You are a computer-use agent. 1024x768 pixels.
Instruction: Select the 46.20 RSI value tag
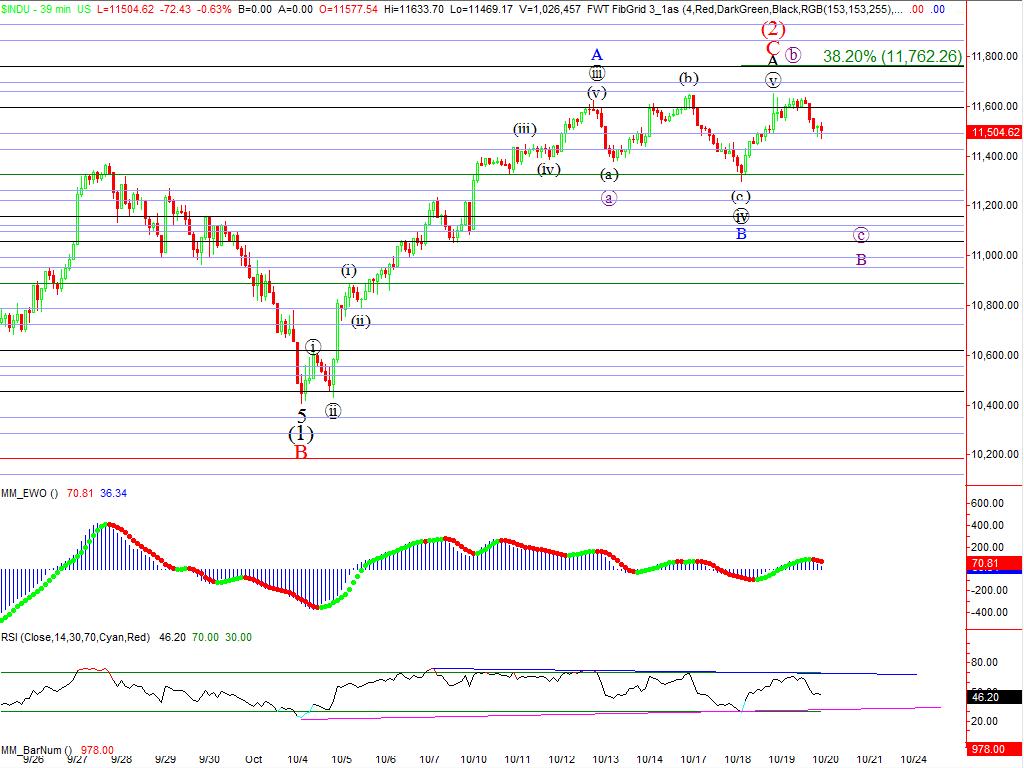pyautogui.click(x=993, y=697)
